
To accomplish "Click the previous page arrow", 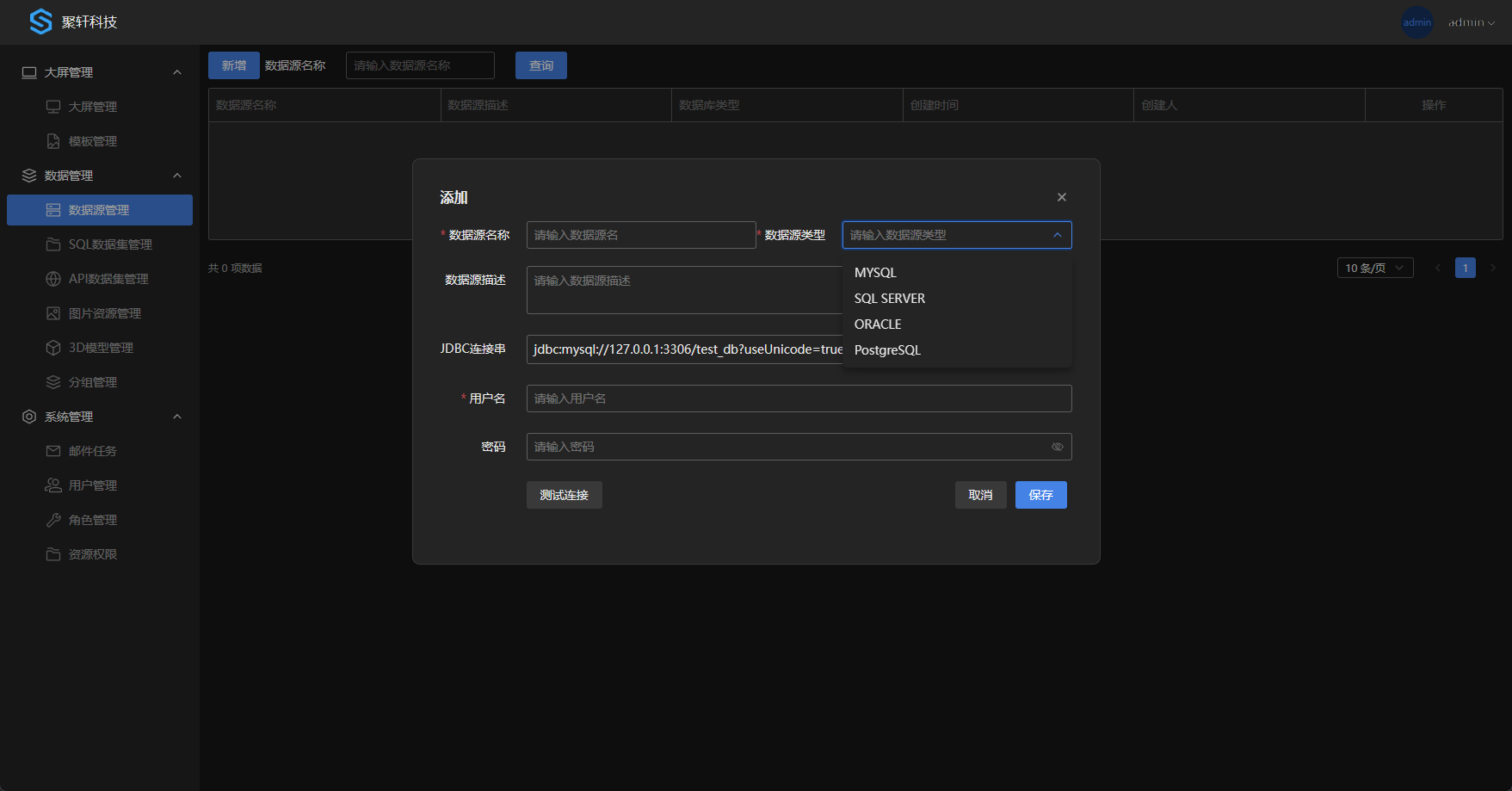I will coord(1437,268).
